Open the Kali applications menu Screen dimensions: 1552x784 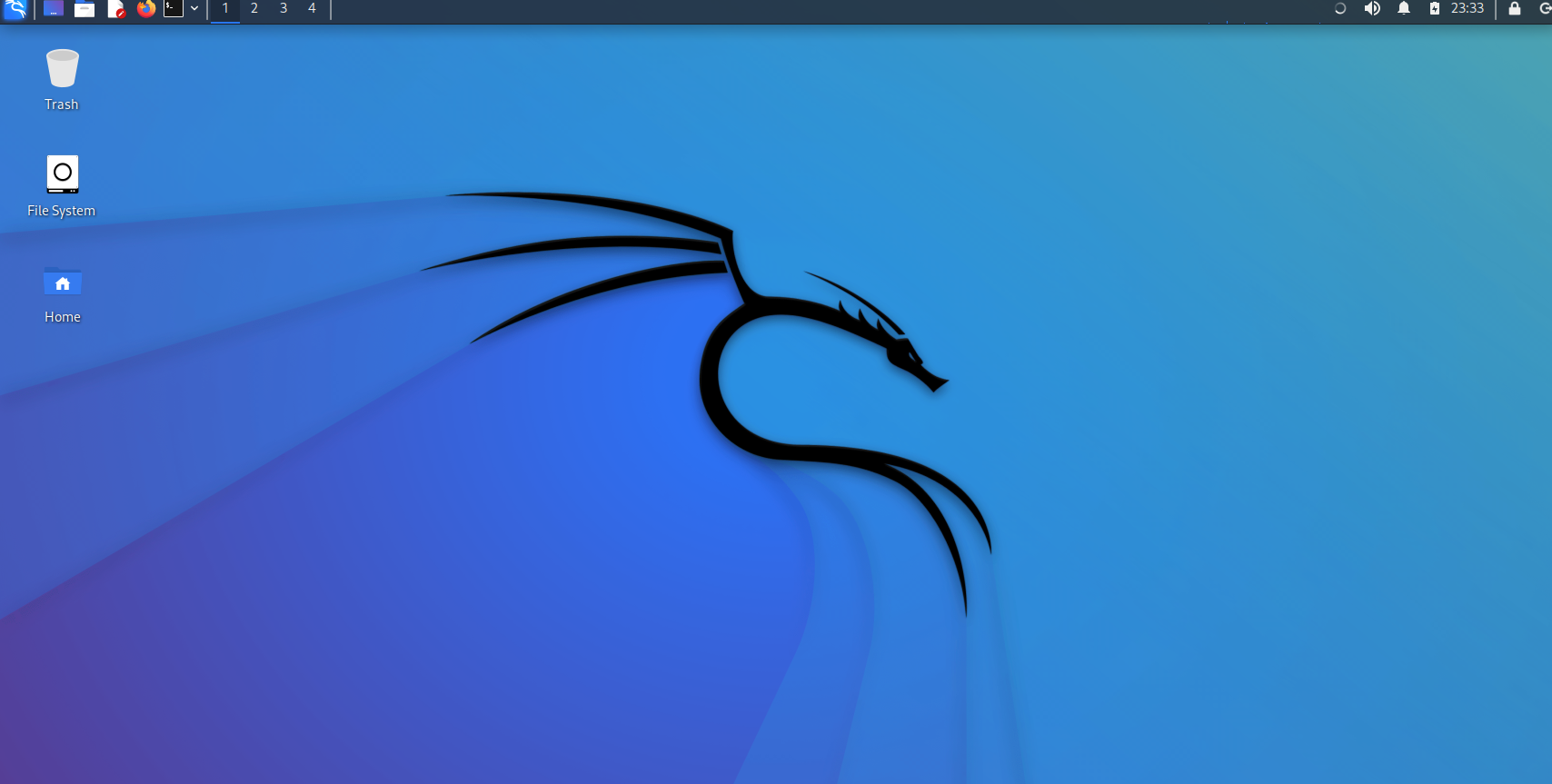click(15, 9)
